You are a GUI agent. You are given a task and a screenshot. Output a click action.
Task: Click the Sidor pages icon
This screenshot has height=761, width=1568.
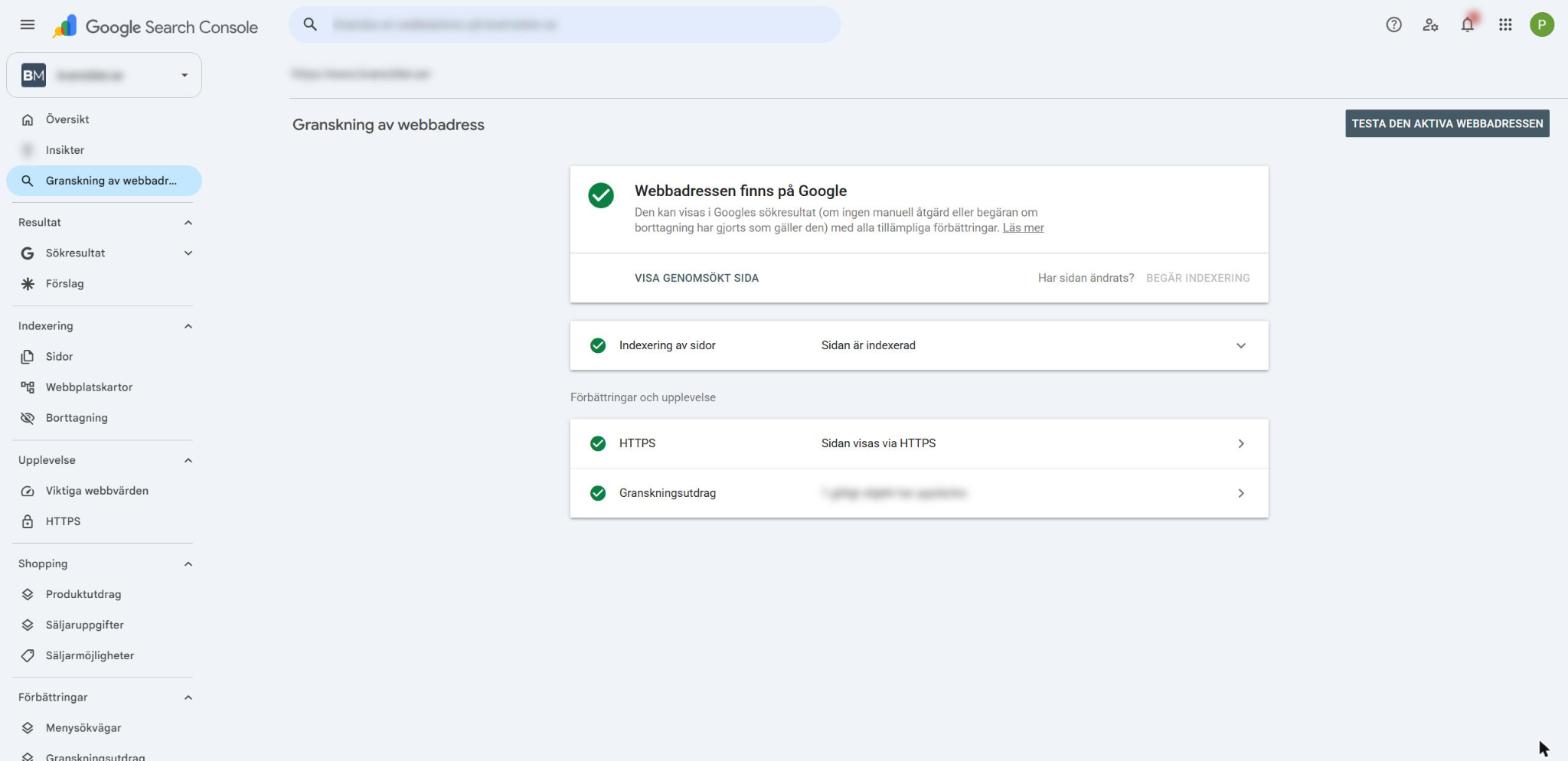tap(27, 357)
